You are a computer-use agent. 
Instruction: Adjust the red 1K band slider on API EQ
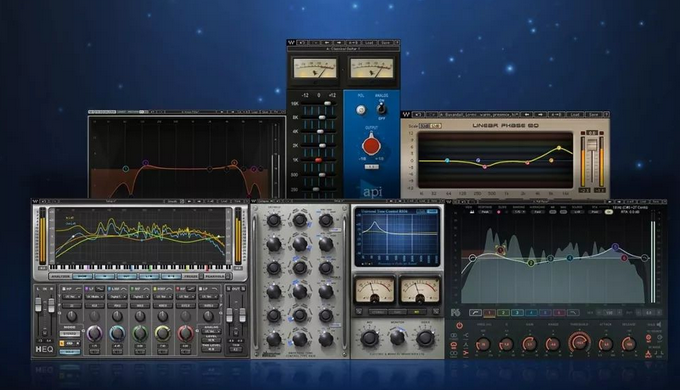(319, 160)
